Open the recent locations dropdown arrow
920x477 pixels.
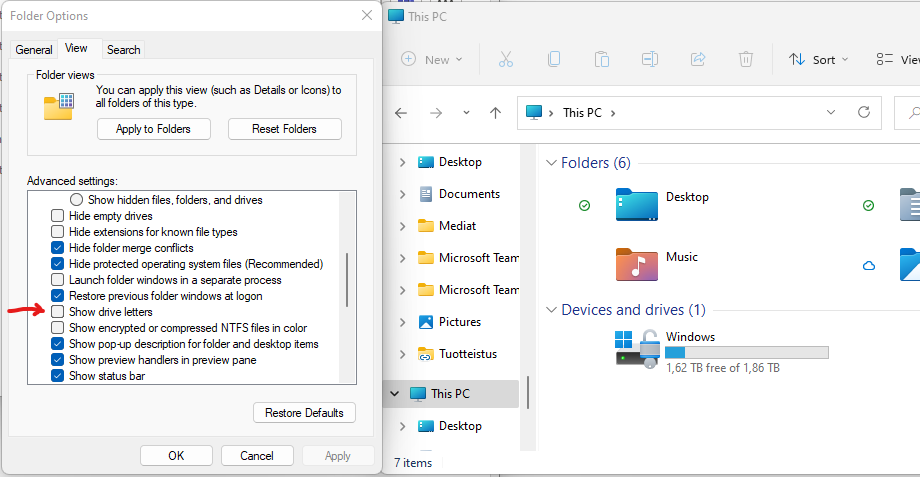point(466,113)
